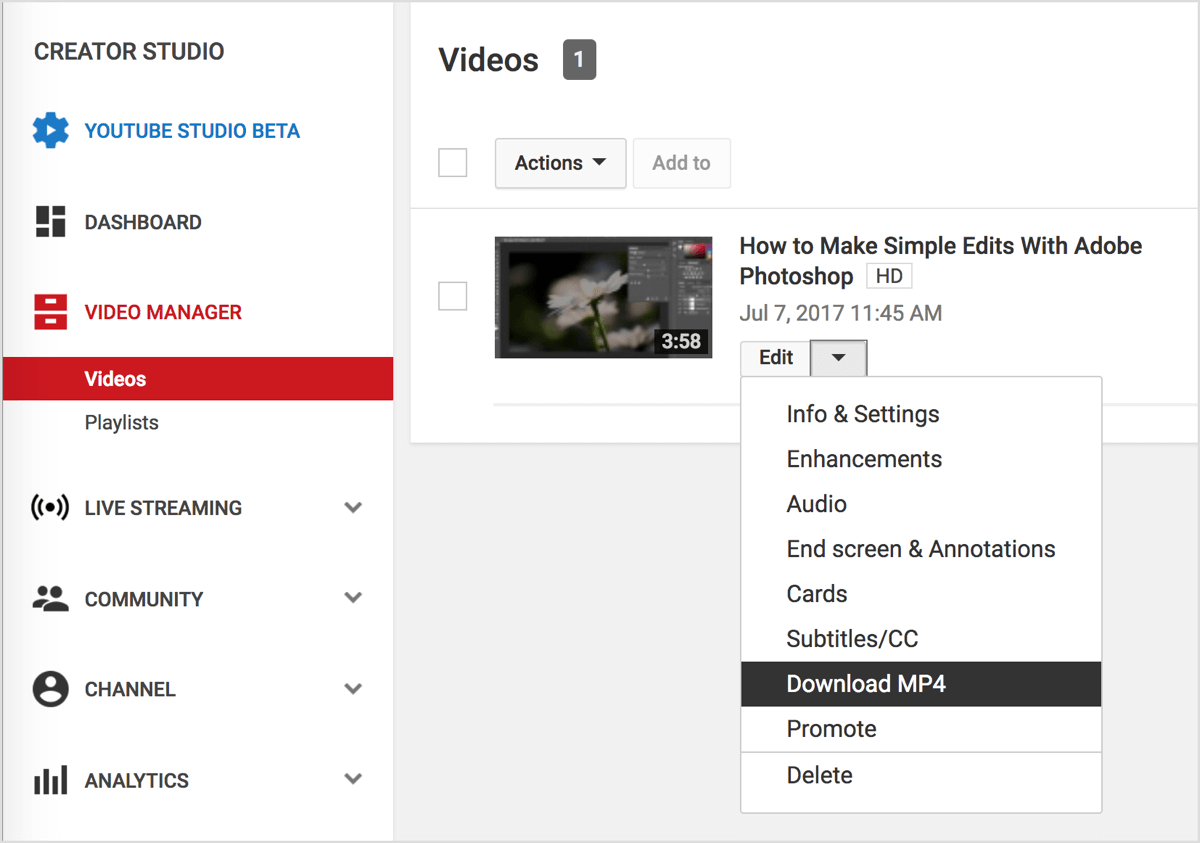Click the Live Streaming broadcast icon
This screenshot has width=1200, height=843.
tap(51, 507)
